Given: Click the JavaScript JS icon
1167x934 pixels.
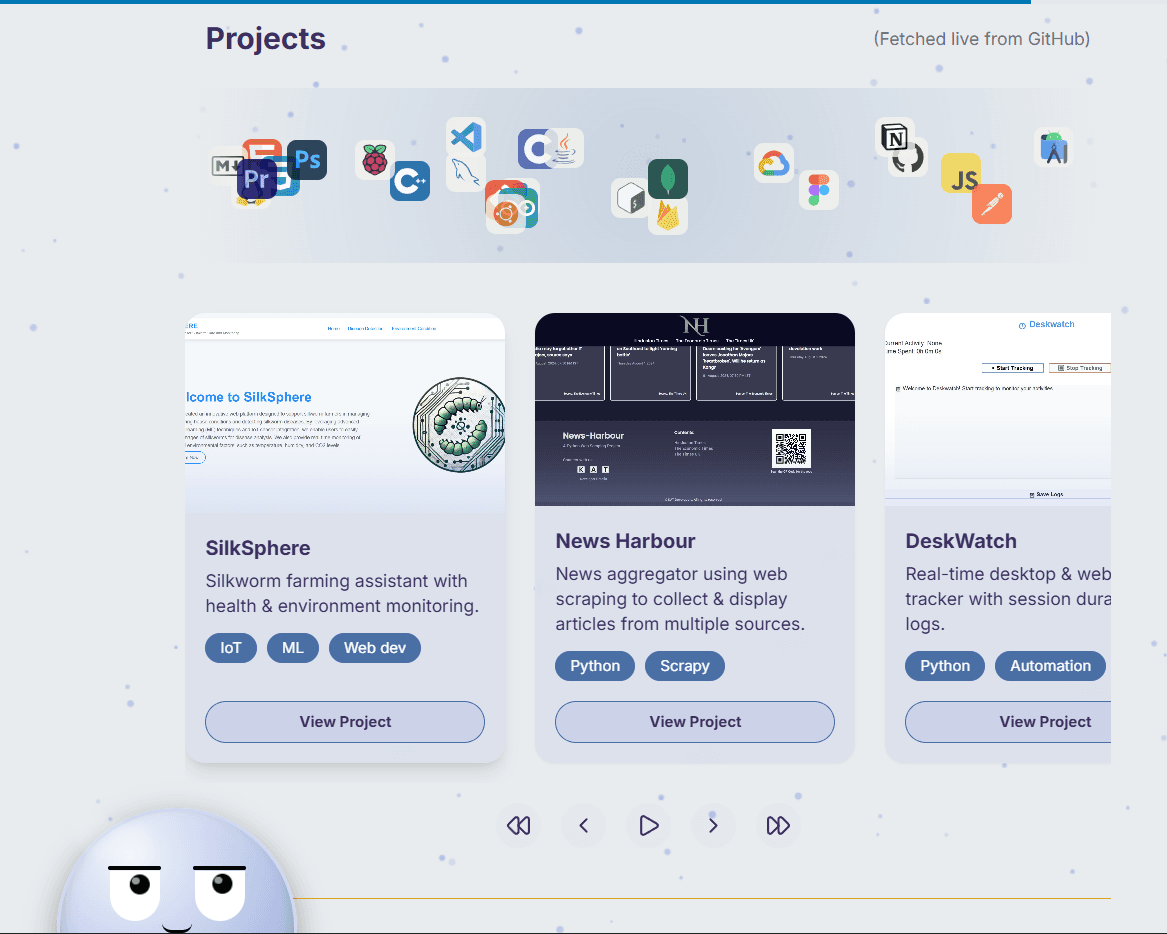Looking at the screenshot, I should coord(962,175).
